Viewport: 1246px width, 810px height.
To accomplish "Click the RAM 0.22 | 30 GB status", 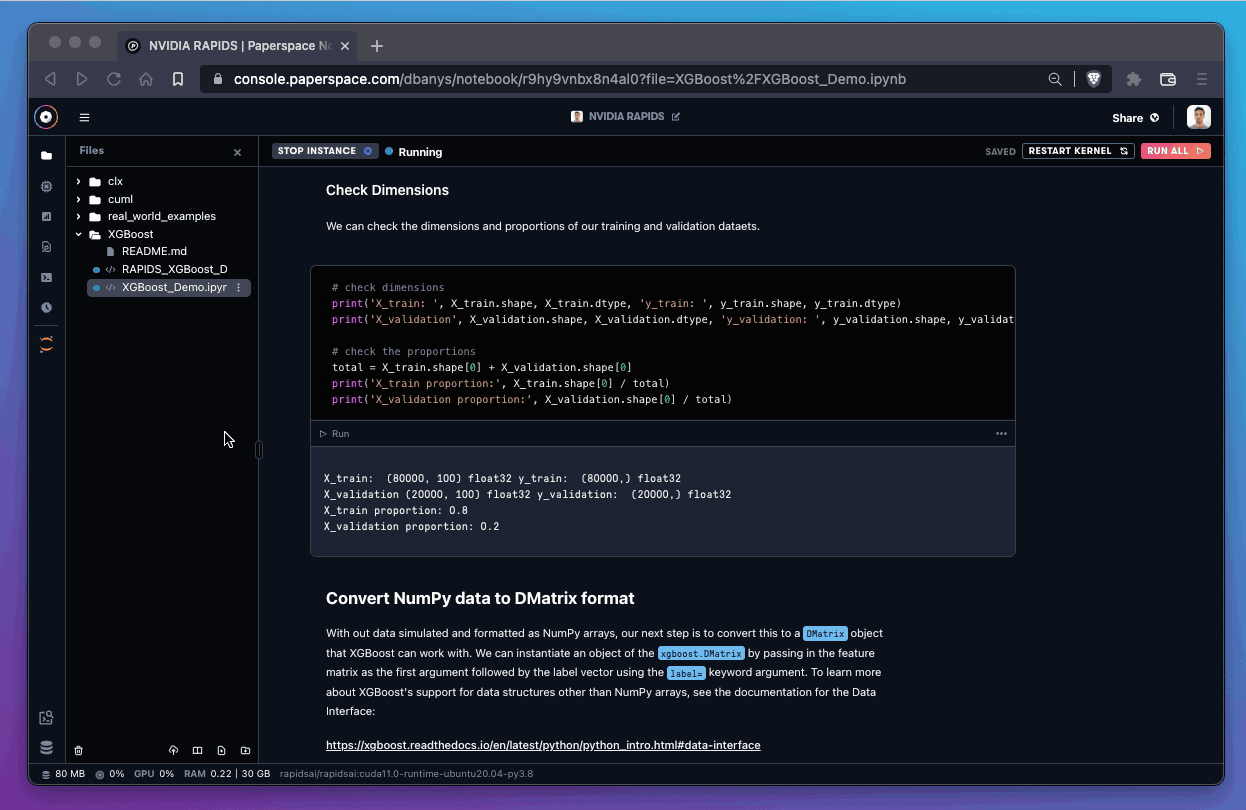I will click(227, 774).
